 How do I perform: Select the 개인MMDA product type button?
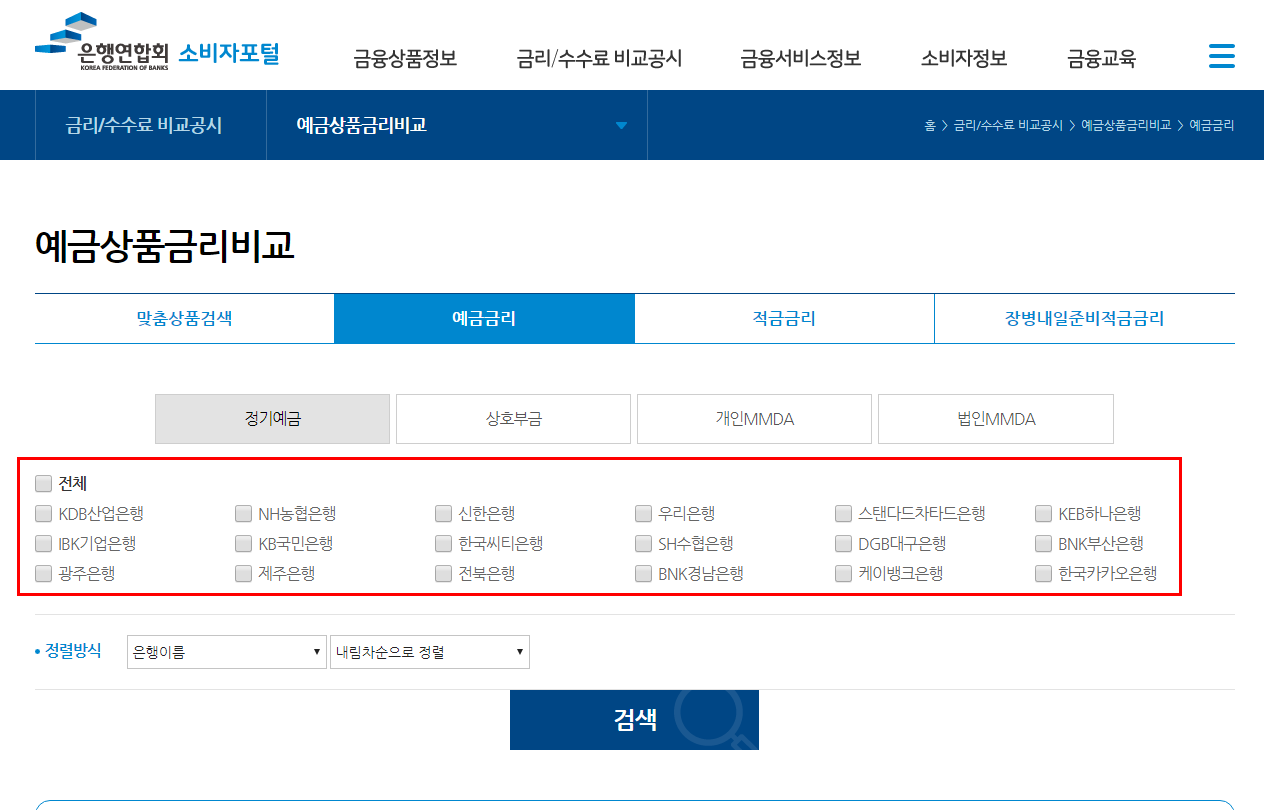754,419
